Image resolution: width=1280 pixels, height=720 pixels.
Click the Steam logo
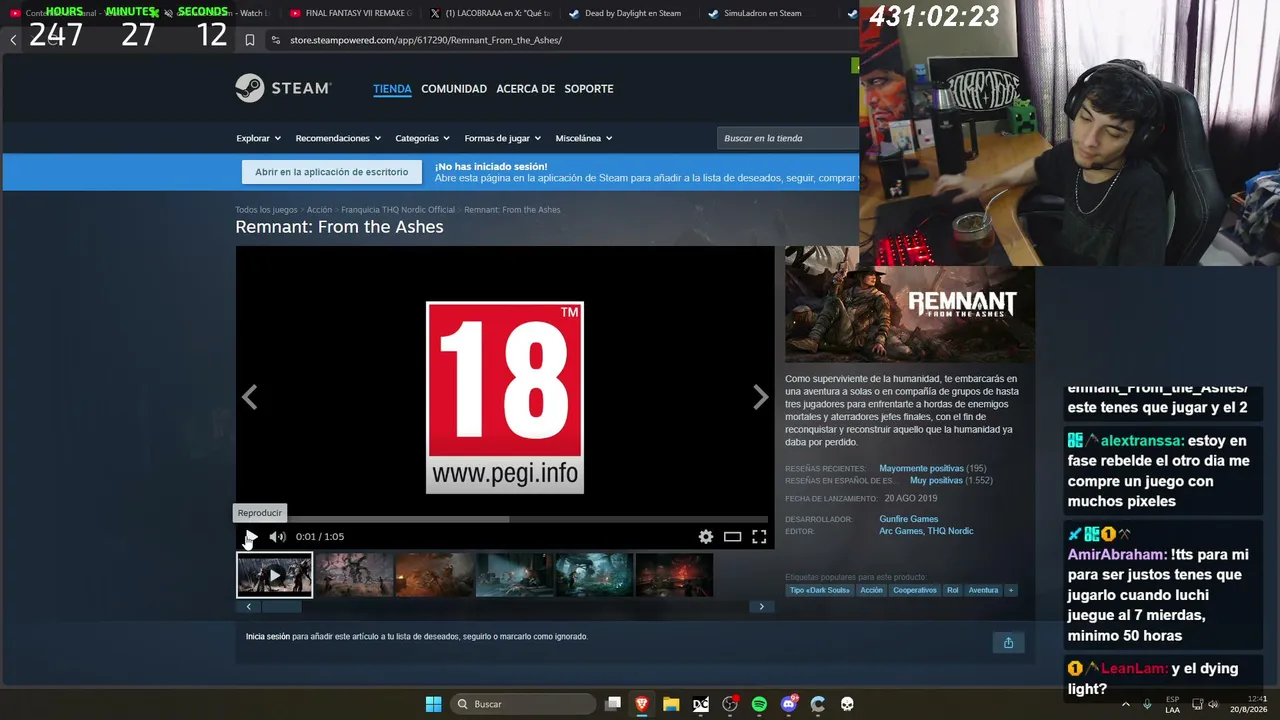pos(283,88)
